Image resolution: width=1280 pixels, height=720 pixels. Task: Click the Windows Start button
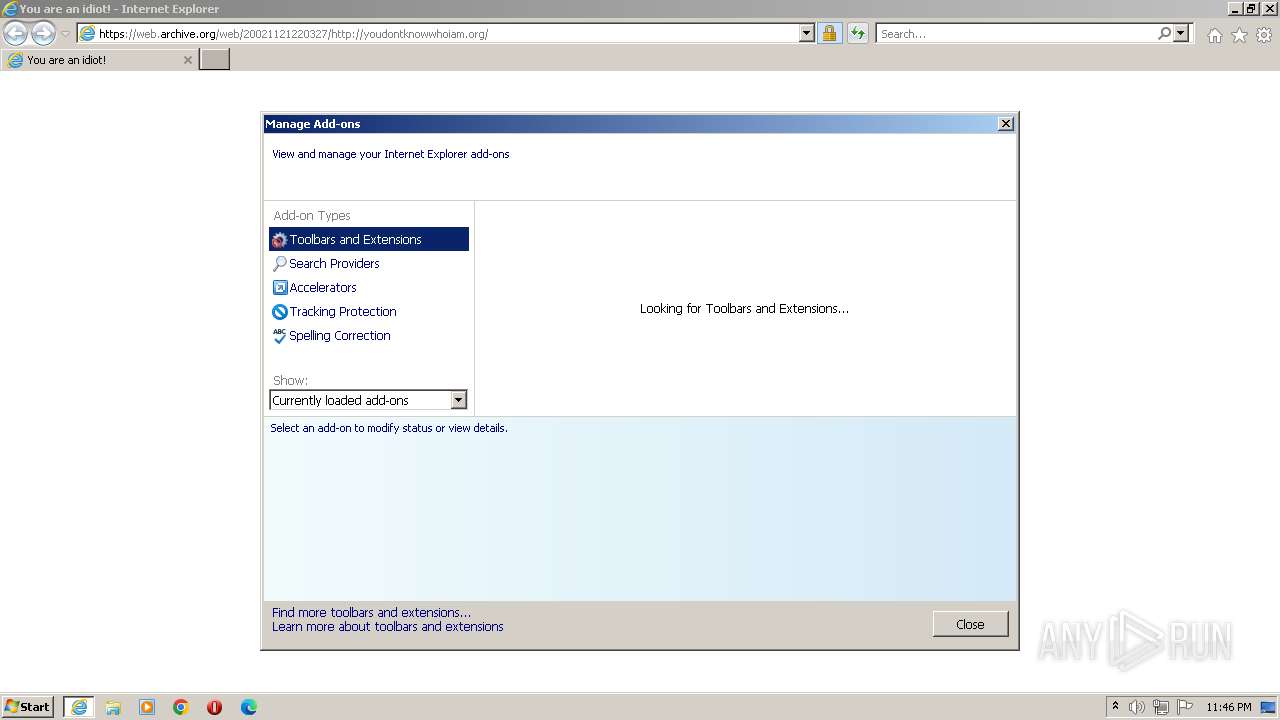(x=28, y=706)
